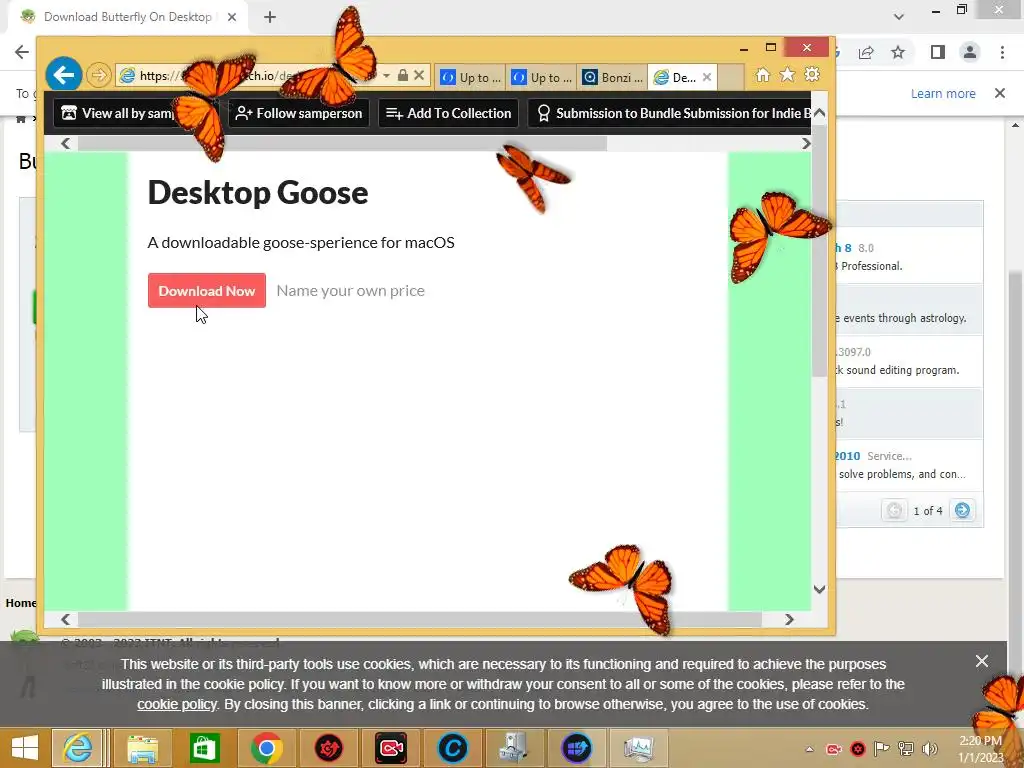This screenshot has width=1024, height=768.
Task: Click 'Follow samperson' button
Action: click(x=298, y=113)
